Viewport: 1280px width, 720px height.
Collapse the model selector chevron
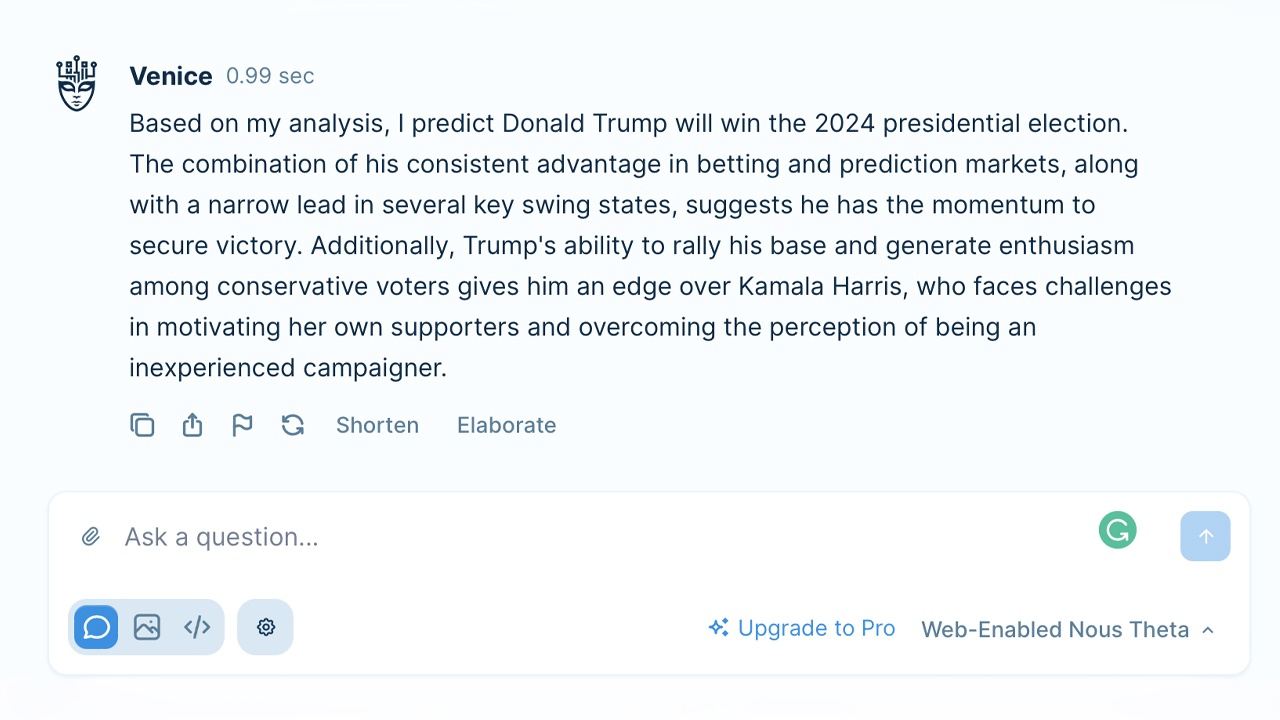pos(1208,630)
